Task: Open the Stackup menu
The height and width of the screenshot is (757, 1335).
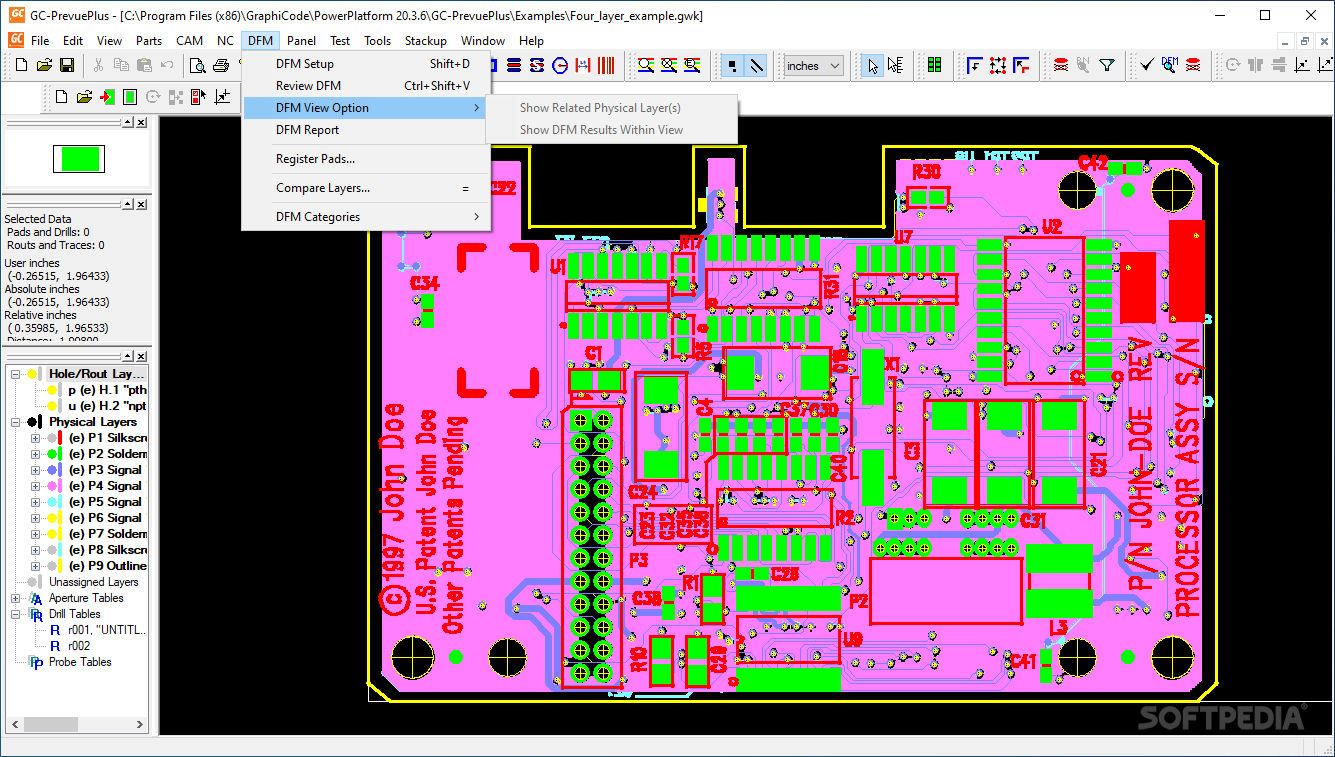Action: pyautogui.click(x=425, y=41)
